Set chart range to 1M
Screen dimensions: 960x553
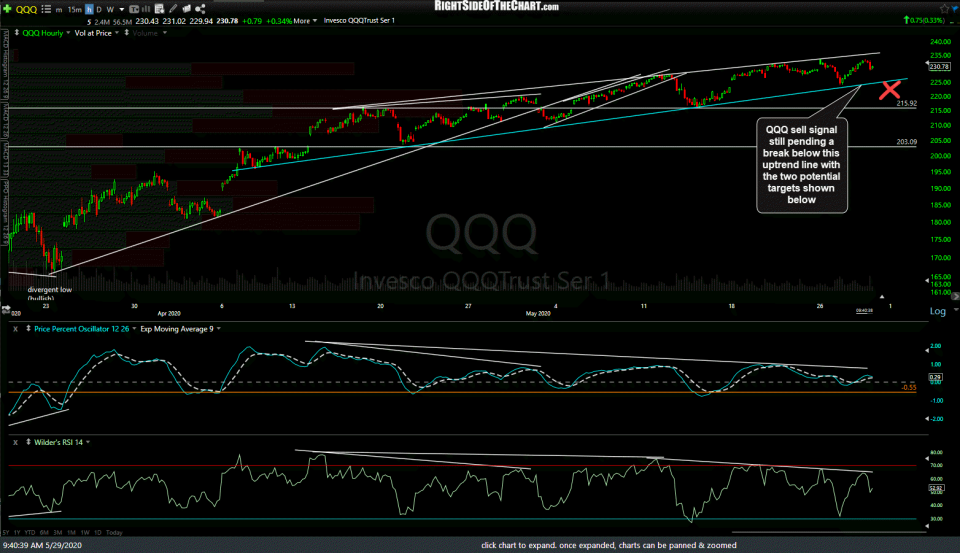(71, 532)
